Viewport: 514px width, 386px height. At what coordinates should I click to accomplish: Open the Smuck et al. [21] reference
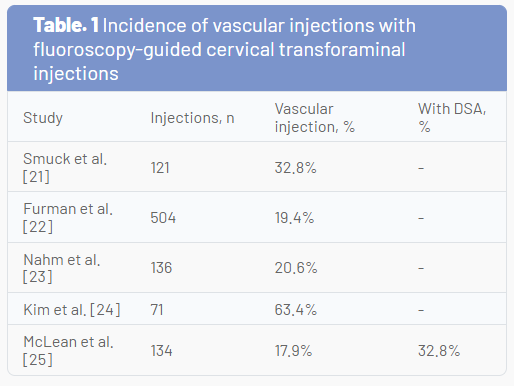pyautogui.click(x=65, y=167)
